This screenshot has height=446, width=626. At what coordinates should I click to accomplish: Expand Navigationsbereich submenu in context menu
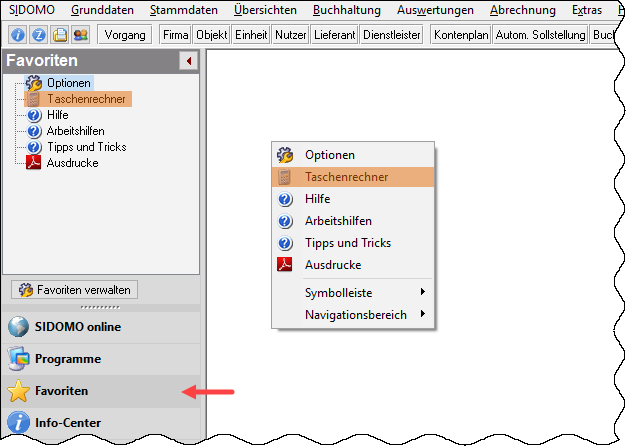pyautogui.click(x=353, y=315)
